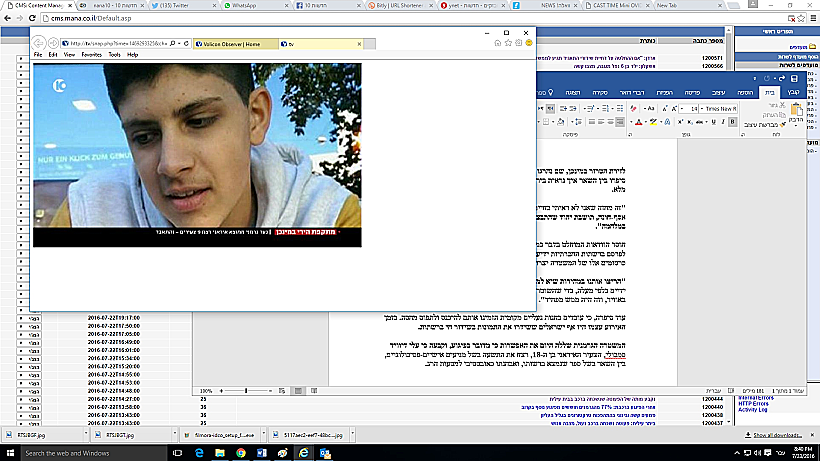Click the Italic button in Word ribbon
Image resolution: width=820 pixels, height=461 pixels.
click(x=723, y=122)
